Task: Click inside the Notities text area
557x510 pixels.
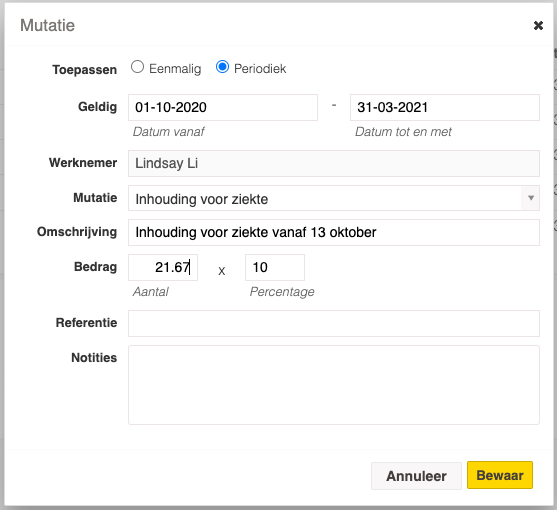Action: [x=334, y=385]
